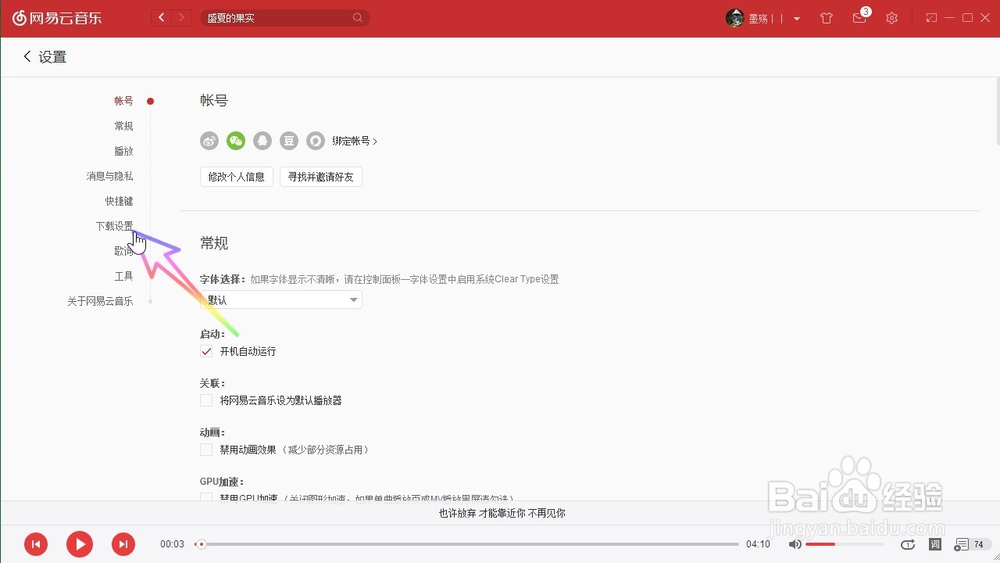Select the 下载设置 settings section
This screenshot has width=1000, height=563.
coord(114,226)
